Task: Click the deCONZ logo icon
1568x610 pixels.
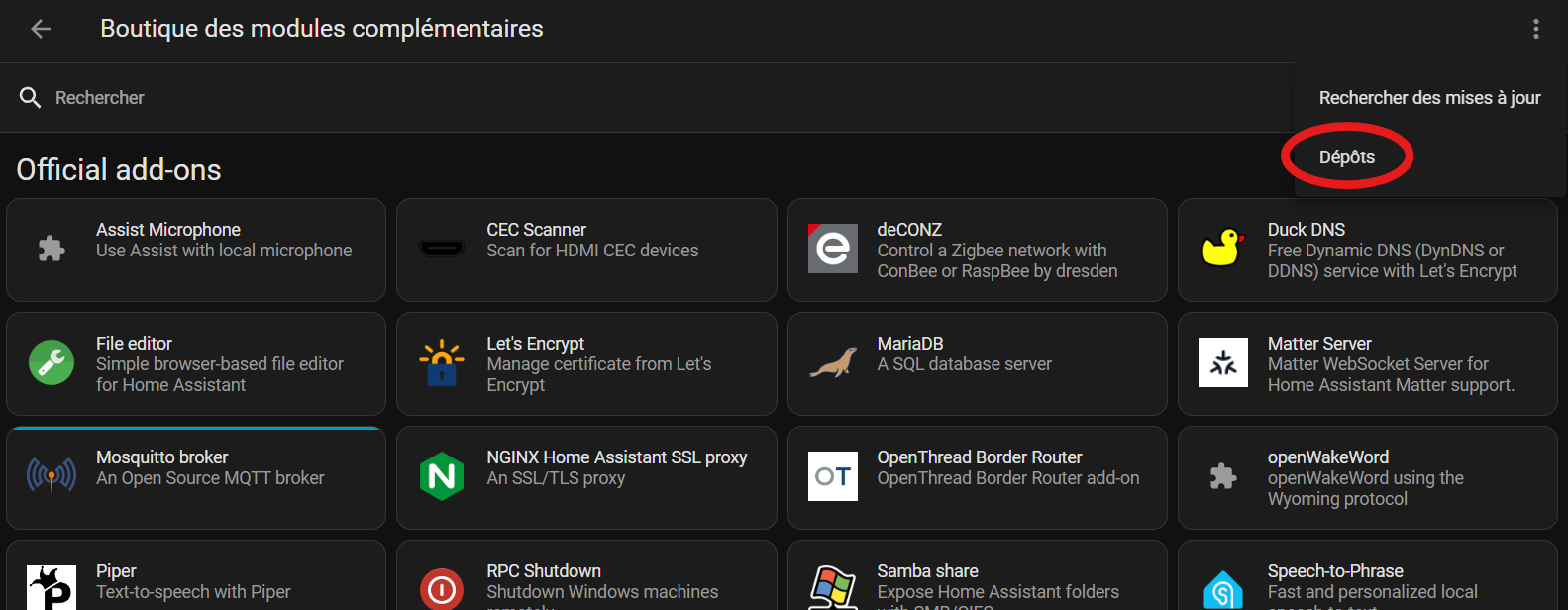Action: tap(832, 249)
